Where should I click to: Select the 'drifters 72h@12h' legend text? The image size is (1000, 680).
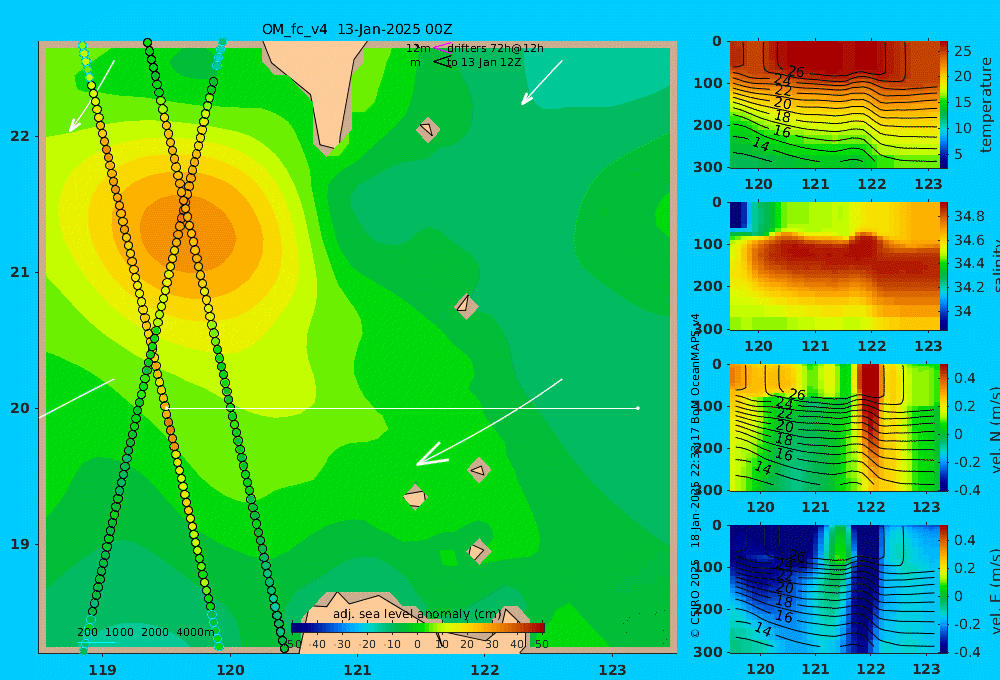click(496, 48)
